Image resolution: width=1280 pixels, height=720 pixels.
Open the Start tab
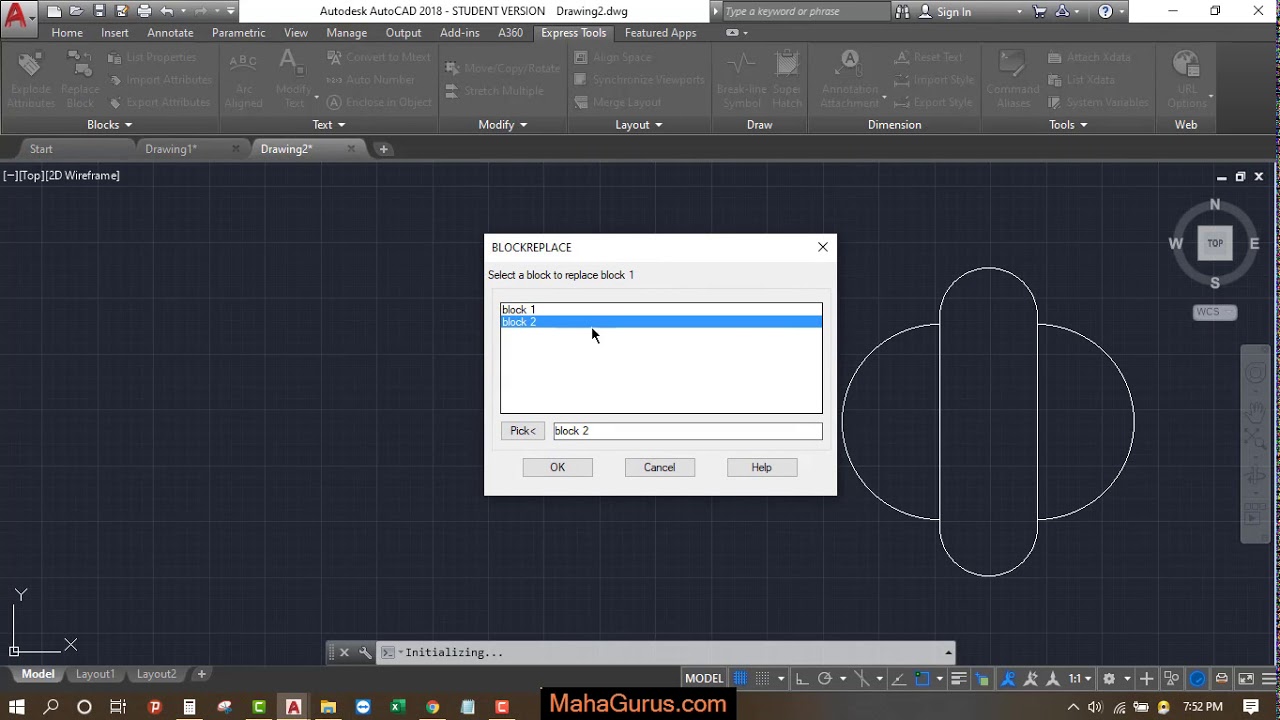point(41,149)
